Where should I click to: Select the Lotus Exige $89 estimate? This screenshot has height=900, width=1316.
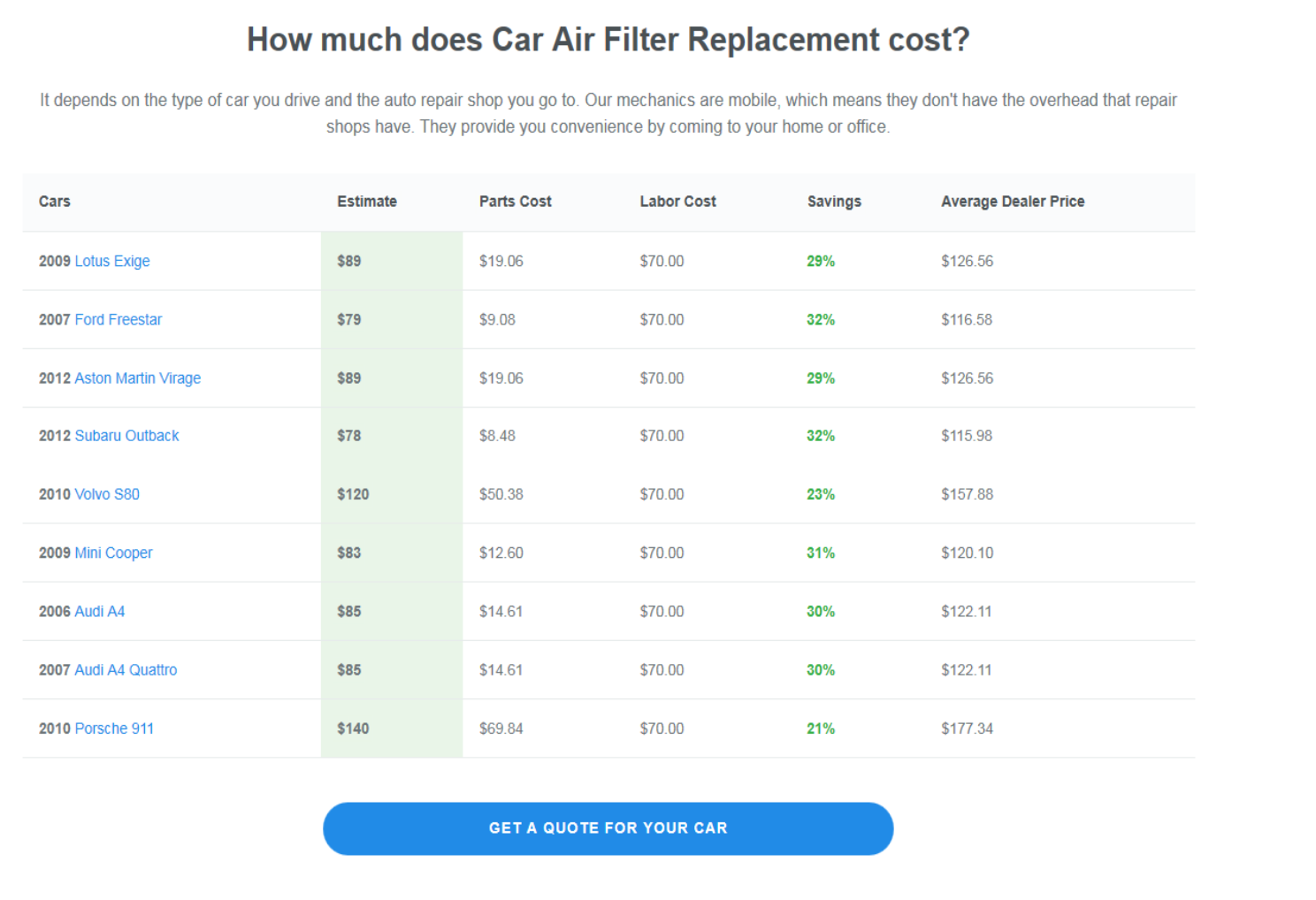click(349, 261)
